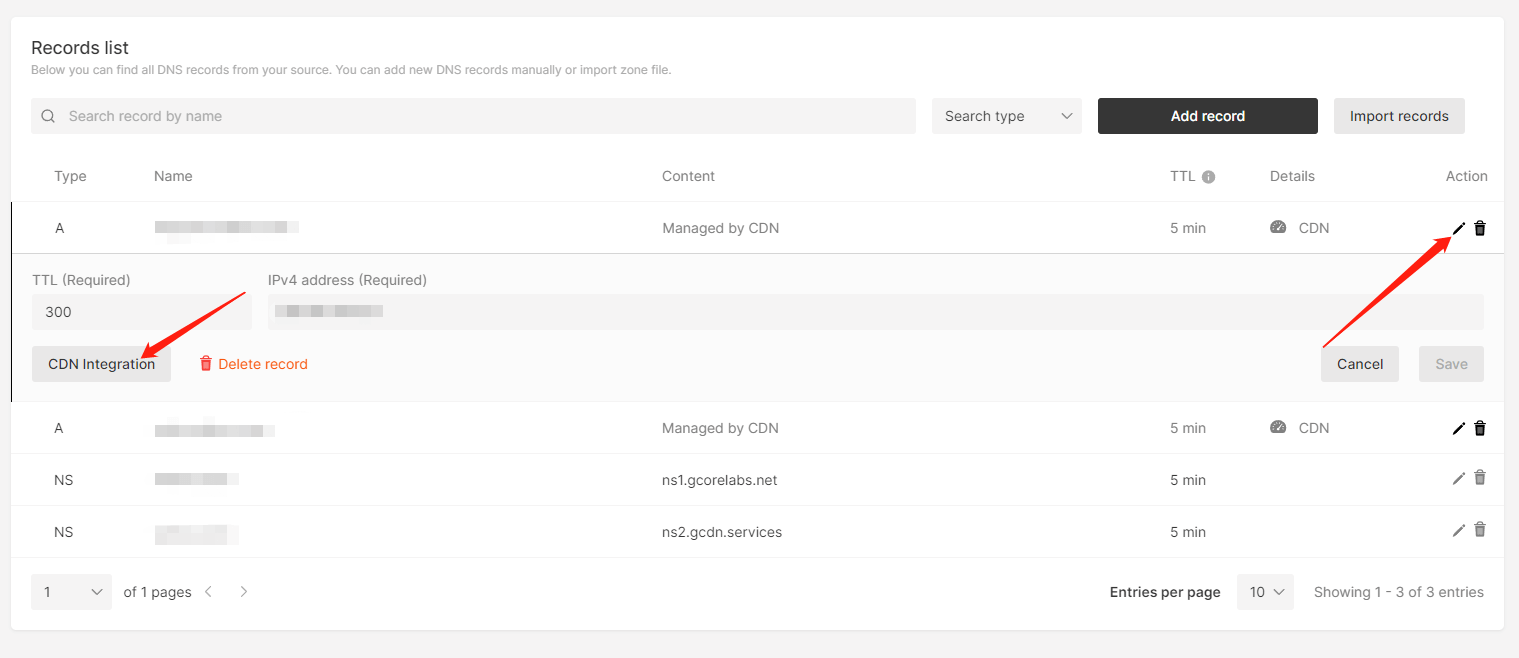Click the TTL info icon in header

coord(1208,177)
